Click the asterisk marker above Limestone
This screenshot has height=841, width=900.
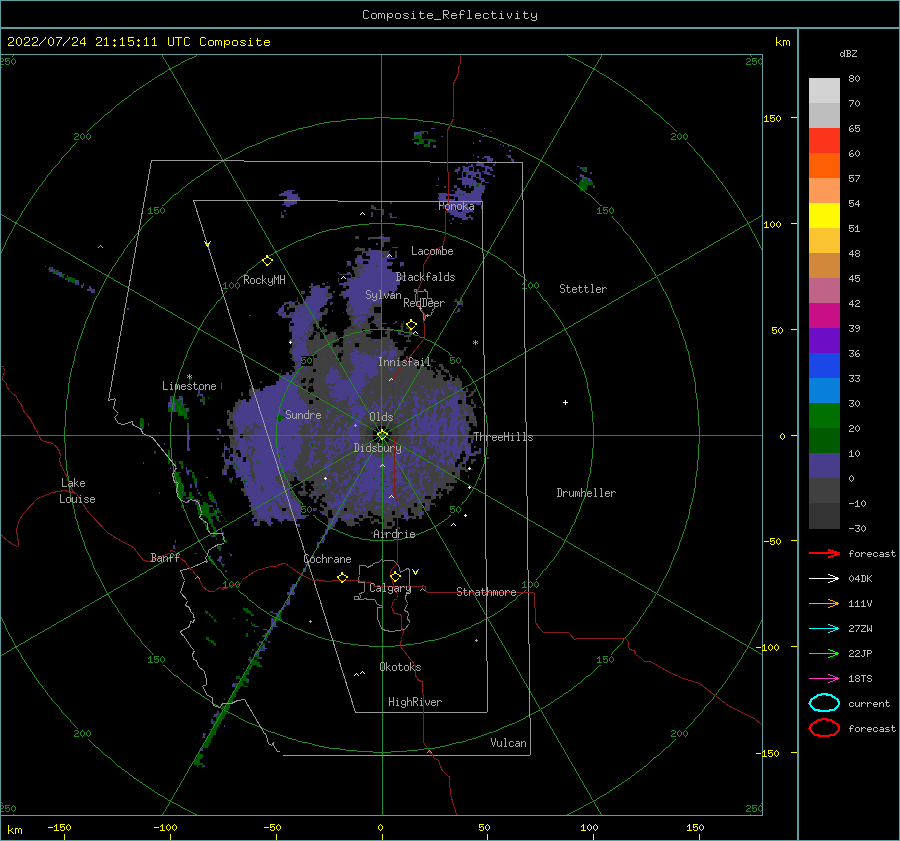189,377
